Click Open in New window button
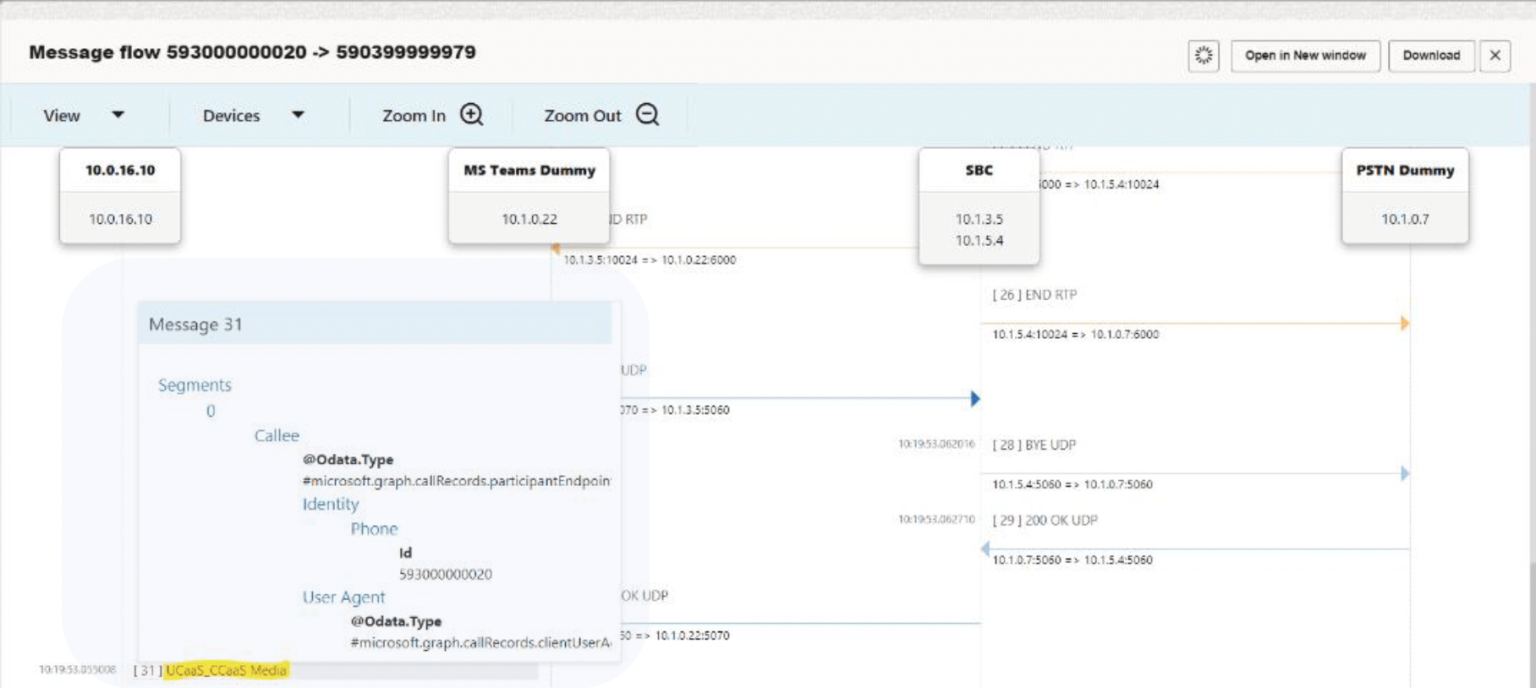1536x688 pixels. coord(1305,56)
